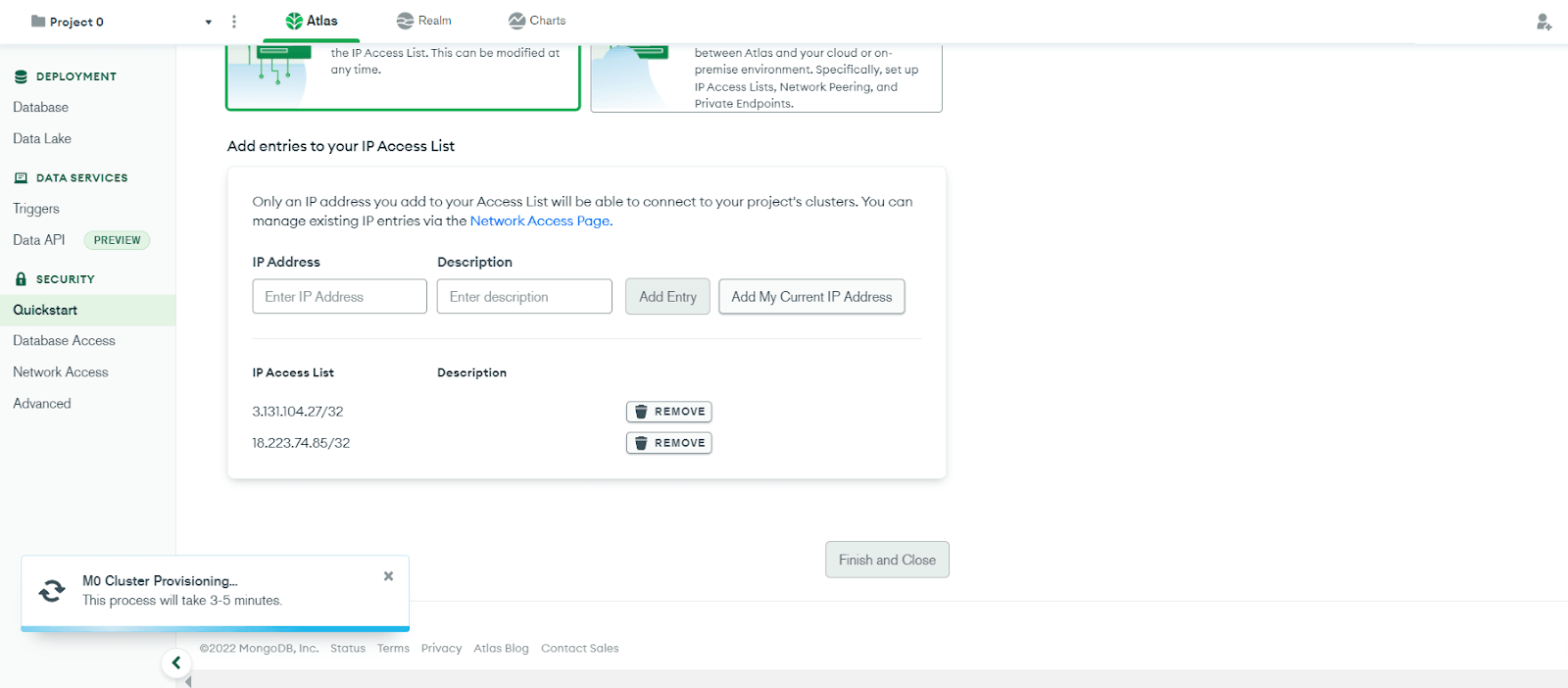
Task: Select the local environment connection card
Action: [403, 78]
